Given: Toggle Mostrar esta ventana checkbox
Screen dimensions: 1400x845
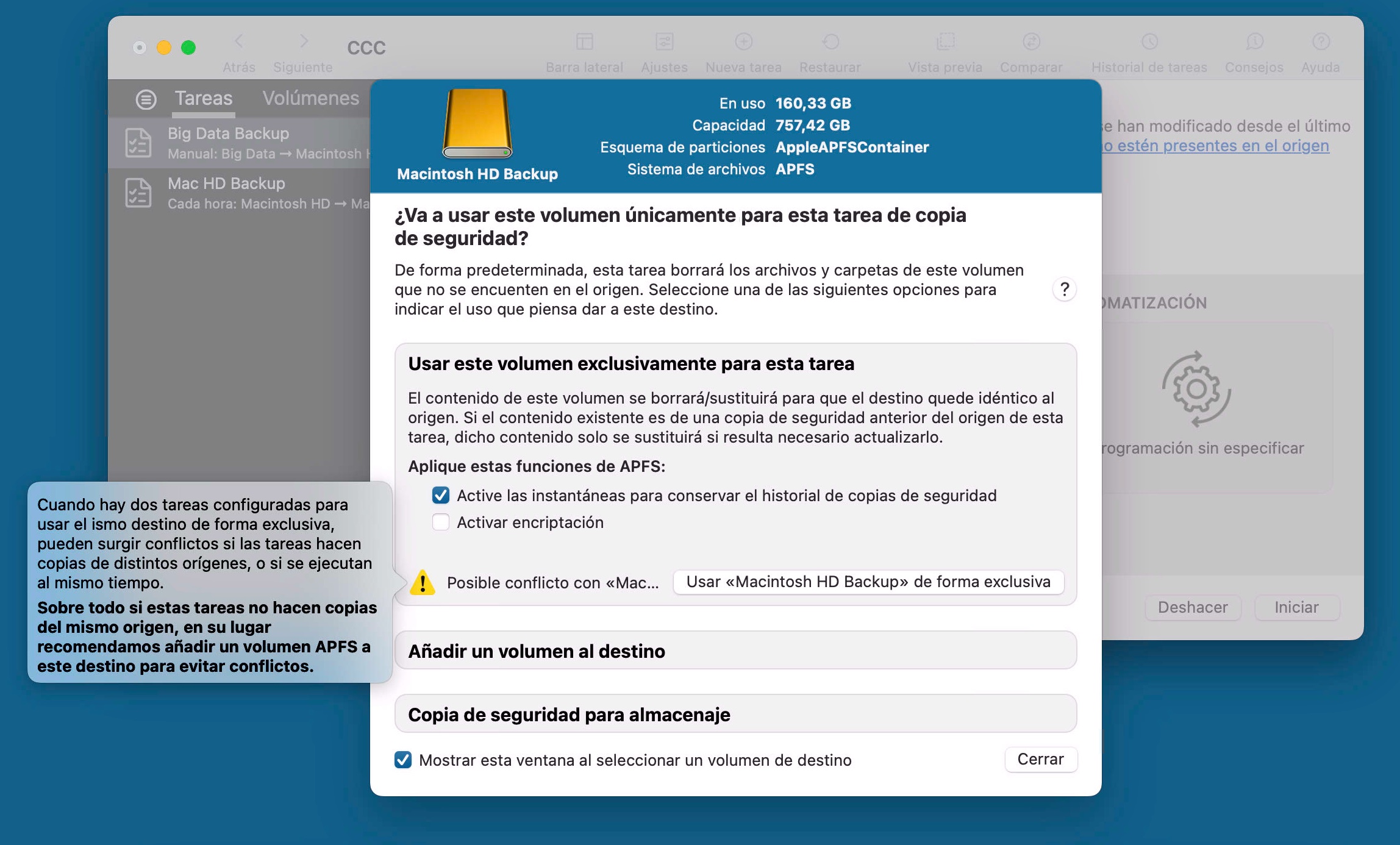Looking at the screenshot, I should pyautogui.click(x=402, y=760).
